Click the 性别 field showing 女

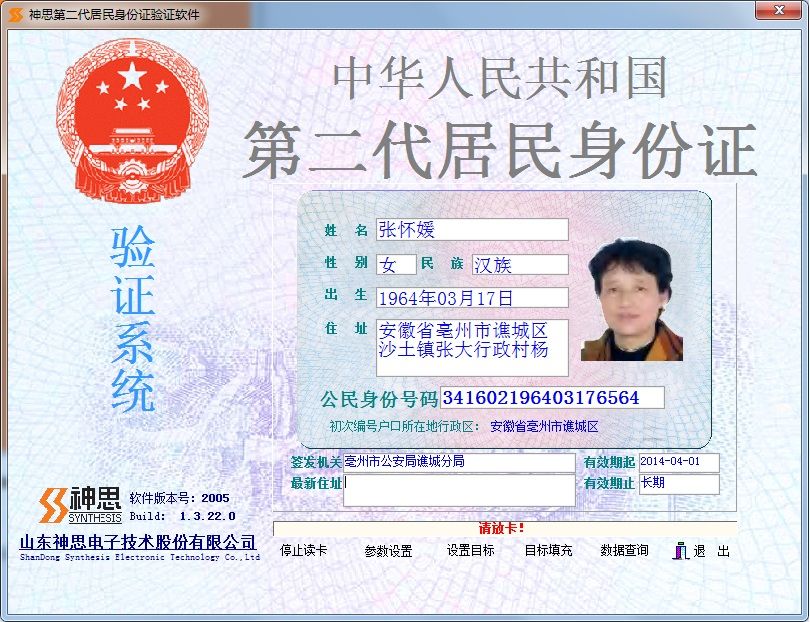396,265
